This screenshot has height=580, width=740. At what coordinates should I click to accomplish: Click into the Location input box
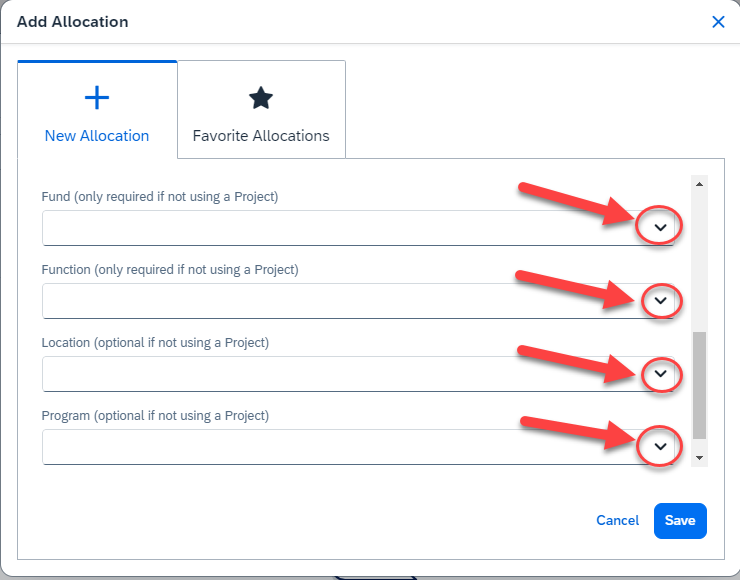pos(330,374)
